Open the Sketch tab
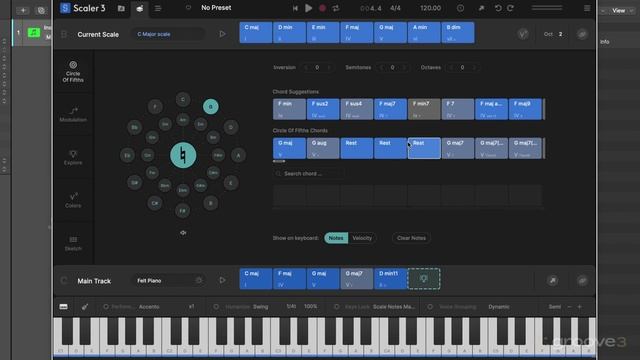Viewport: 640px width, 360px height. [73, 243]
